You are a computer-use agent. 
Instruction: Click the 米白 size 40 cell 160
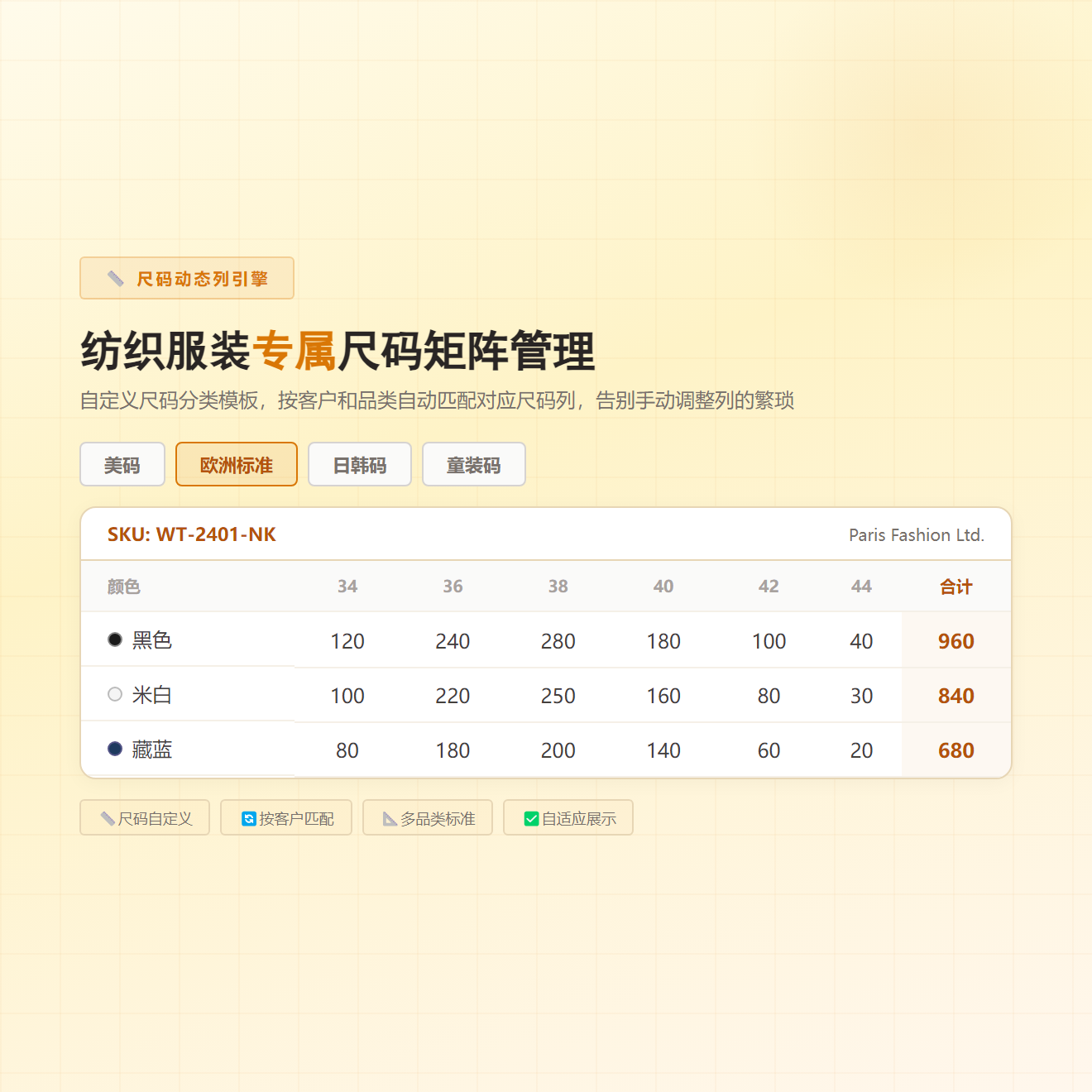pos(663,696)
